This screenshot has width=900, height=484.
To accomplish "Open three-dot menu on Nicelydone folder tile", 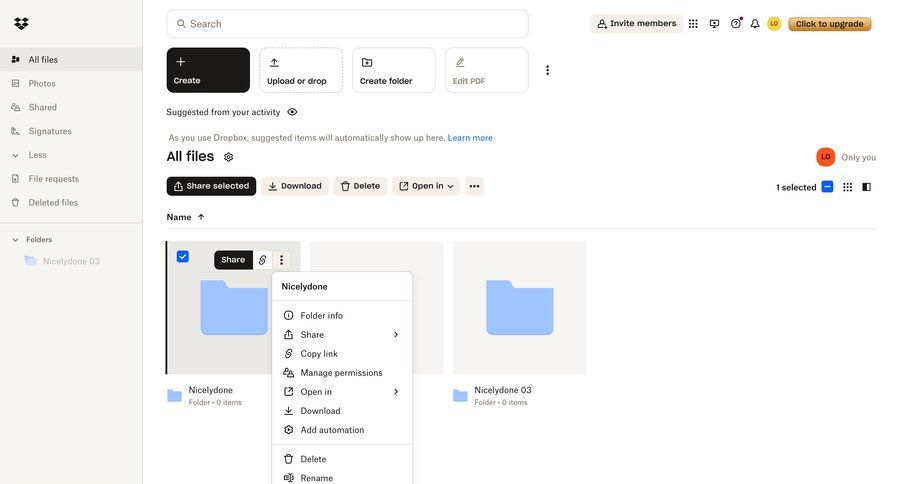I will click(x=281, y=260).
